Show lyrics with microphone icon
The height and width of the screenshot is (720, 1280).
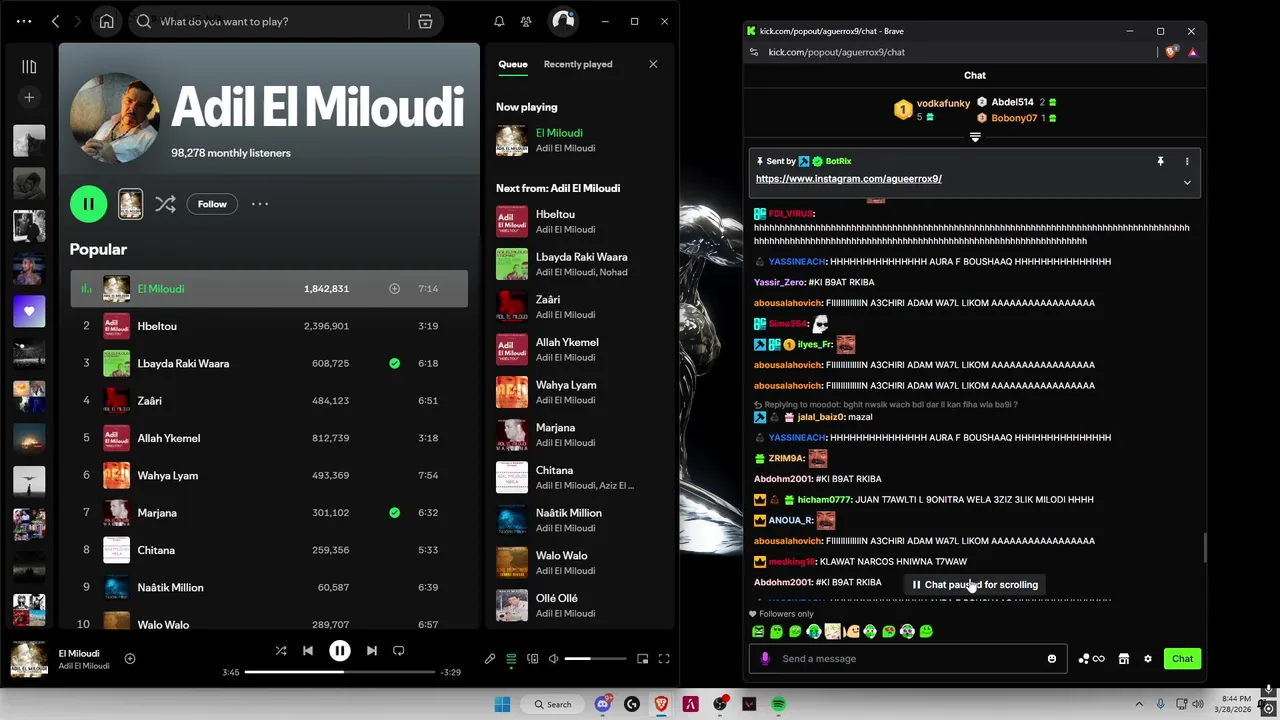tap(490, 659)
